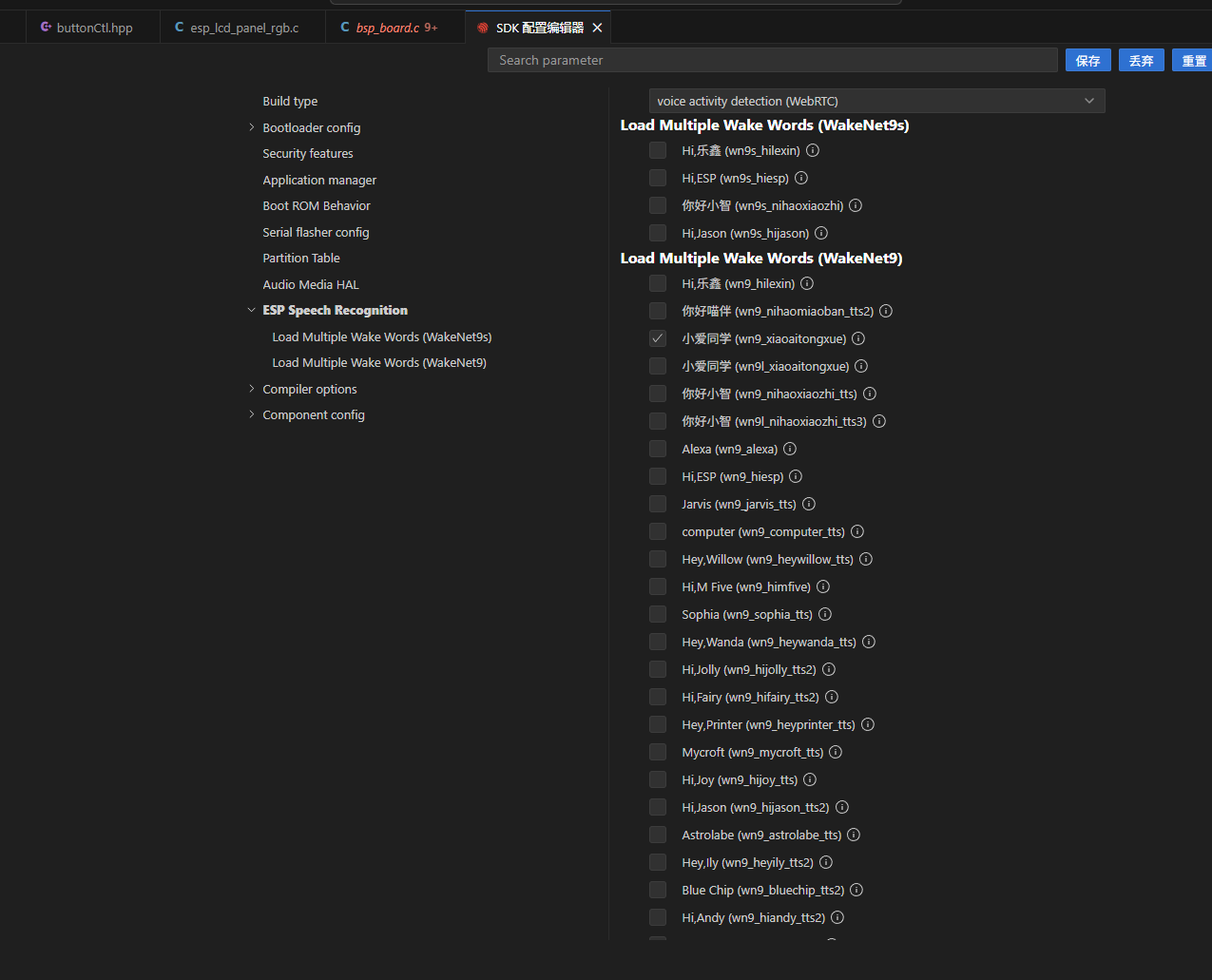Collapse the ESP Speech Recognition section
Viewport: 1212px width, 980px height.
[252, 310]
